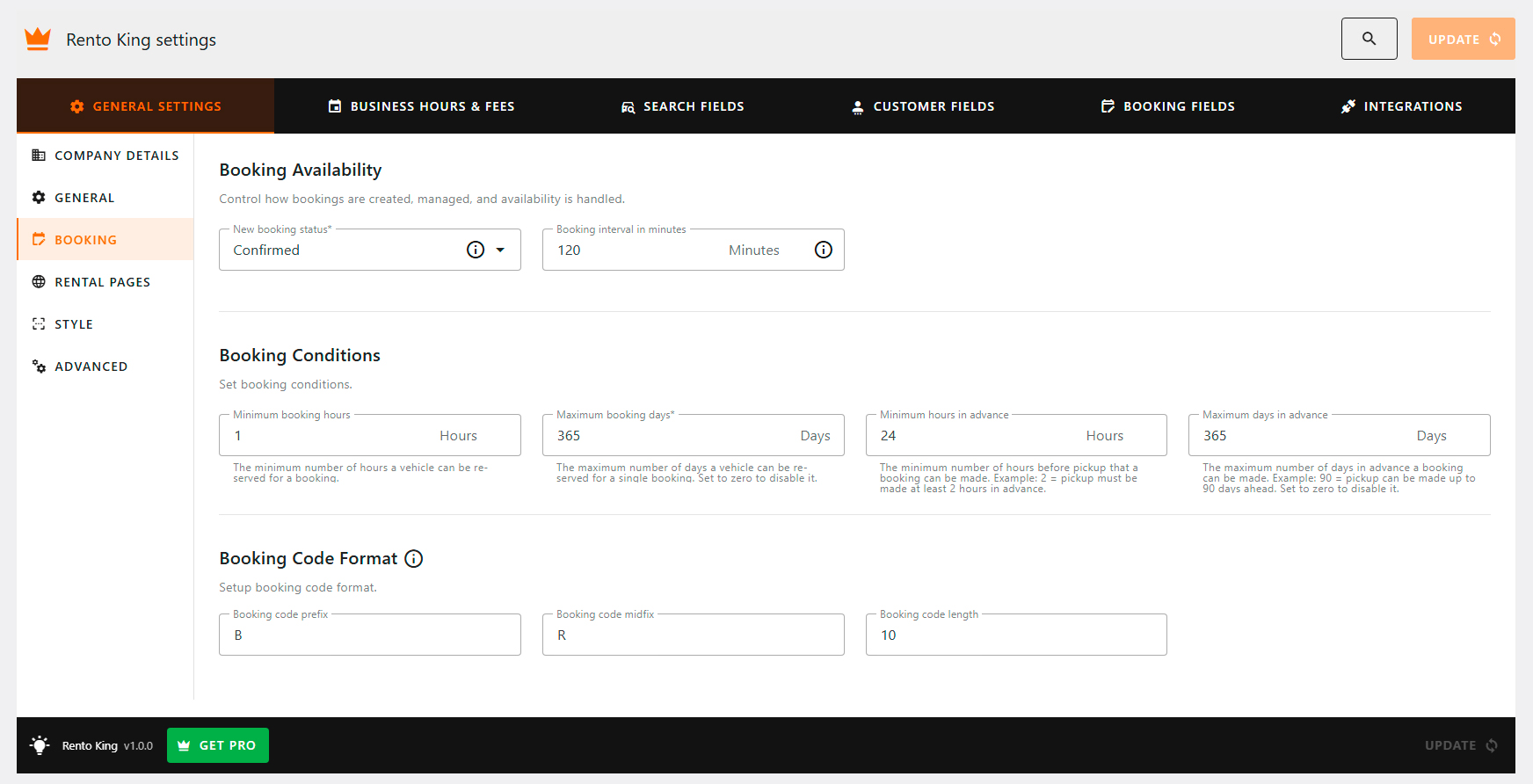Viewport: 1533px width, 784px height.
Task: Click the Booking code length field
Action: (x=1016, y=635)
